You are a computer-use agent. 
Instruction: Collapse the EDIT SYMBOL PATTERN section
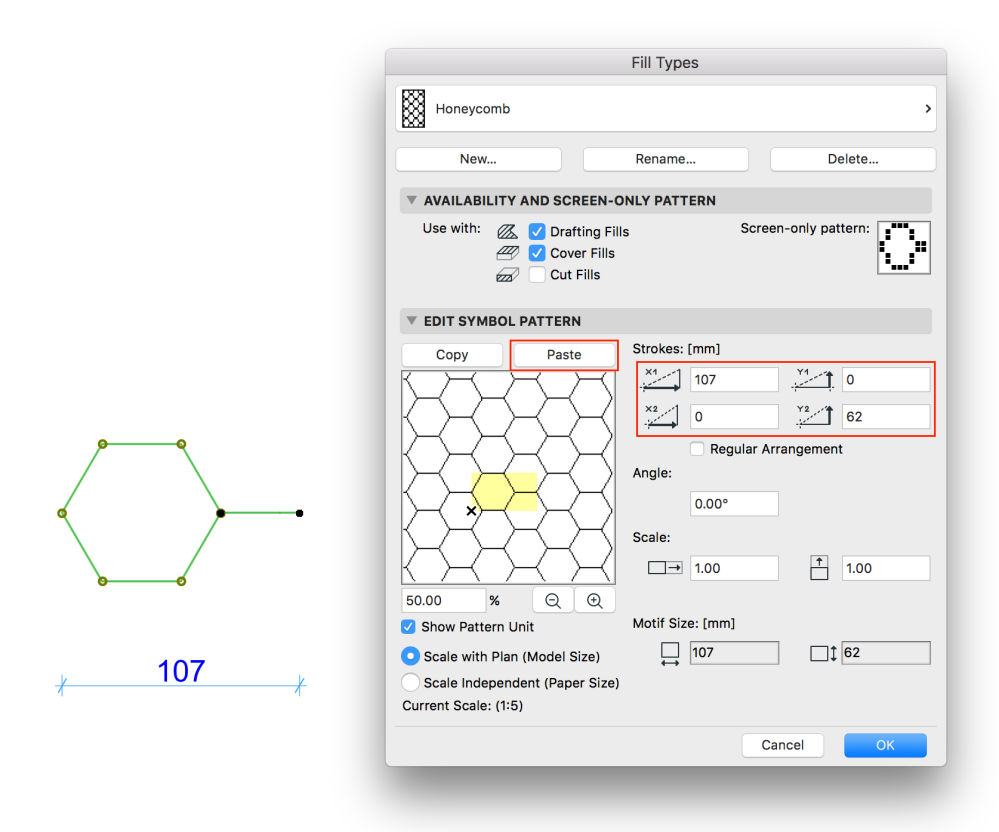[x=412, y=321]
